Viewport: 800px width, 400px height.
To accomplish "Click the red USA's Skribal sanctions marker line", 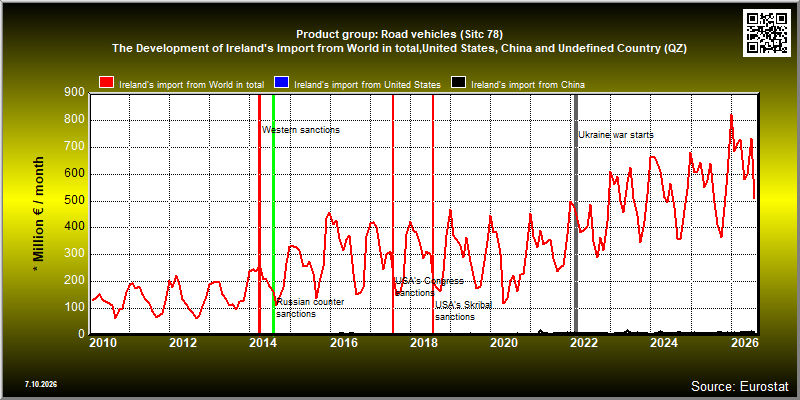I will pyautogui.click(x=433, y=214).
